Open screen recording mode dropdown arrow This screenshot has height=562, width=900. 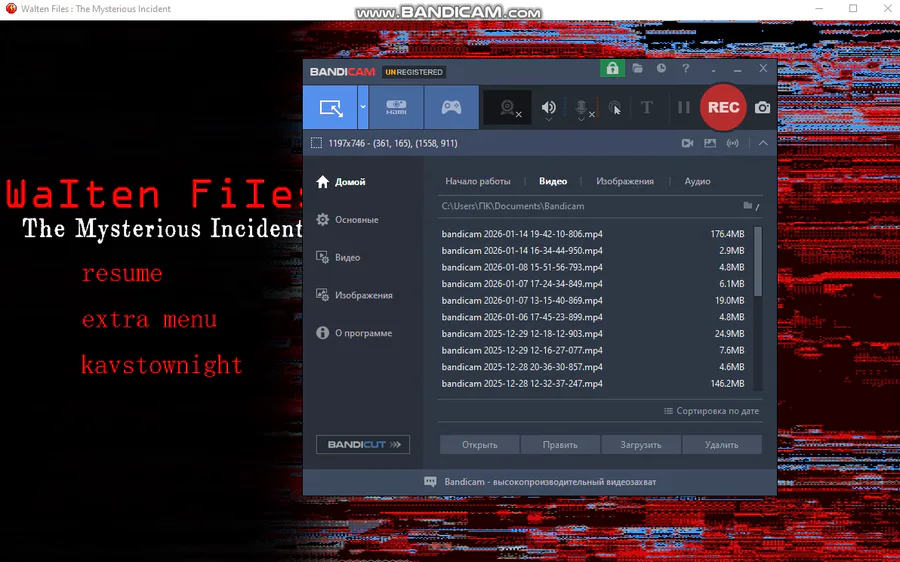pos(363,107)
